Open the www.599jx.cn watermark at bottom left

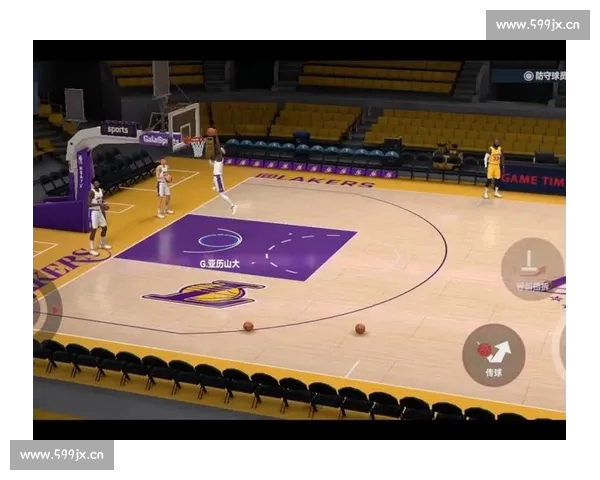[62, 455]
